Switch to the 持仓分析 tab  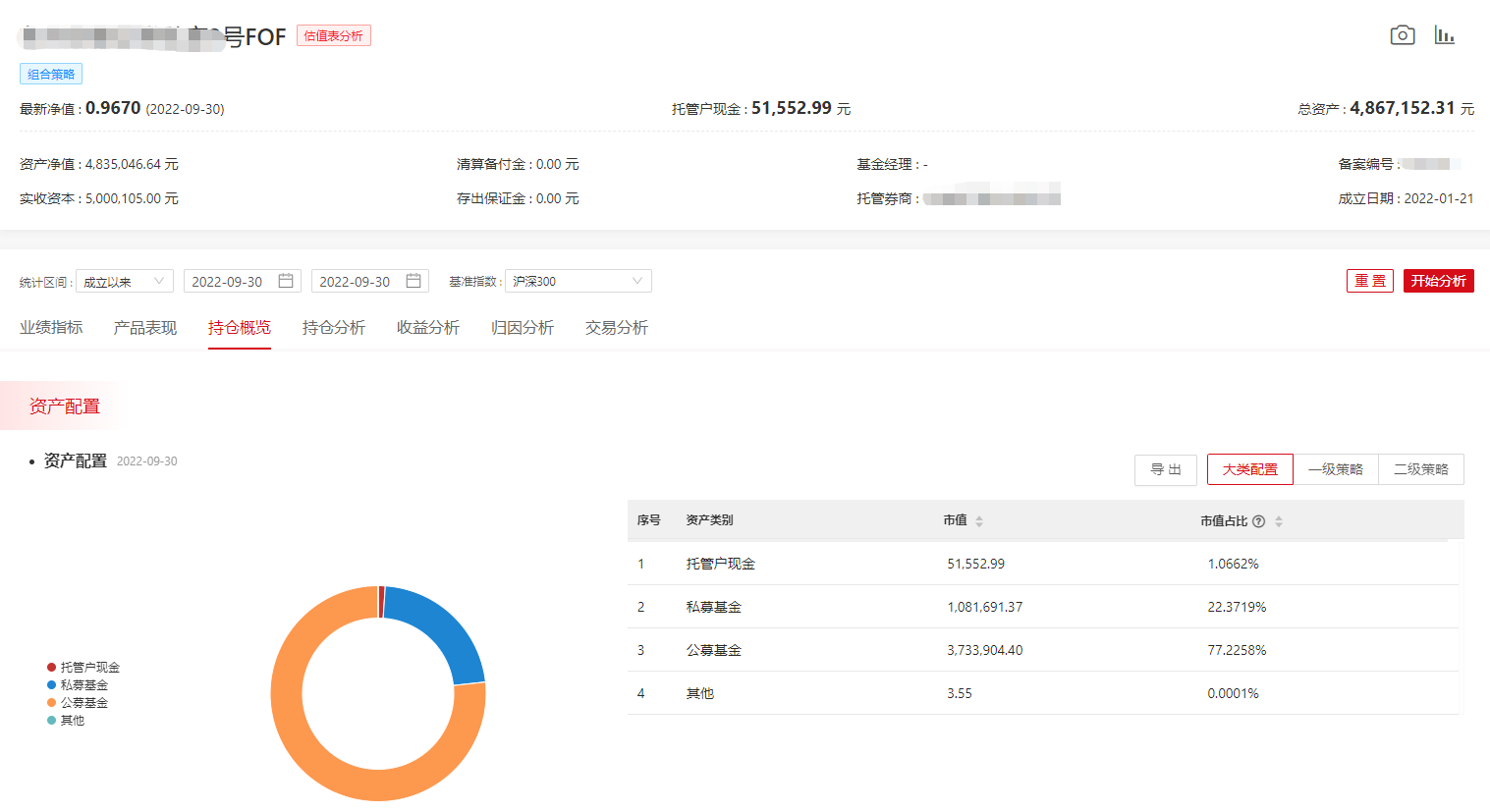(x=334, y=327)
